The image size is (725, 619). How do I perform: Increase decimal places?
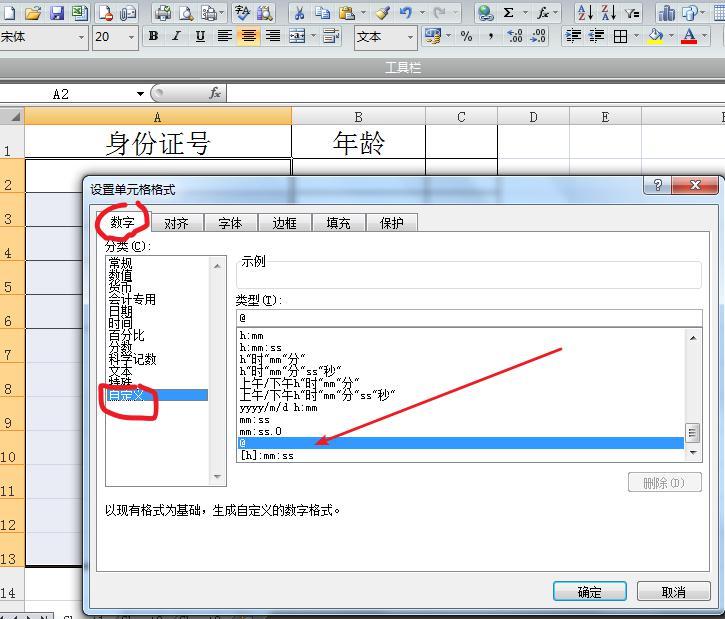click(515, 36)
